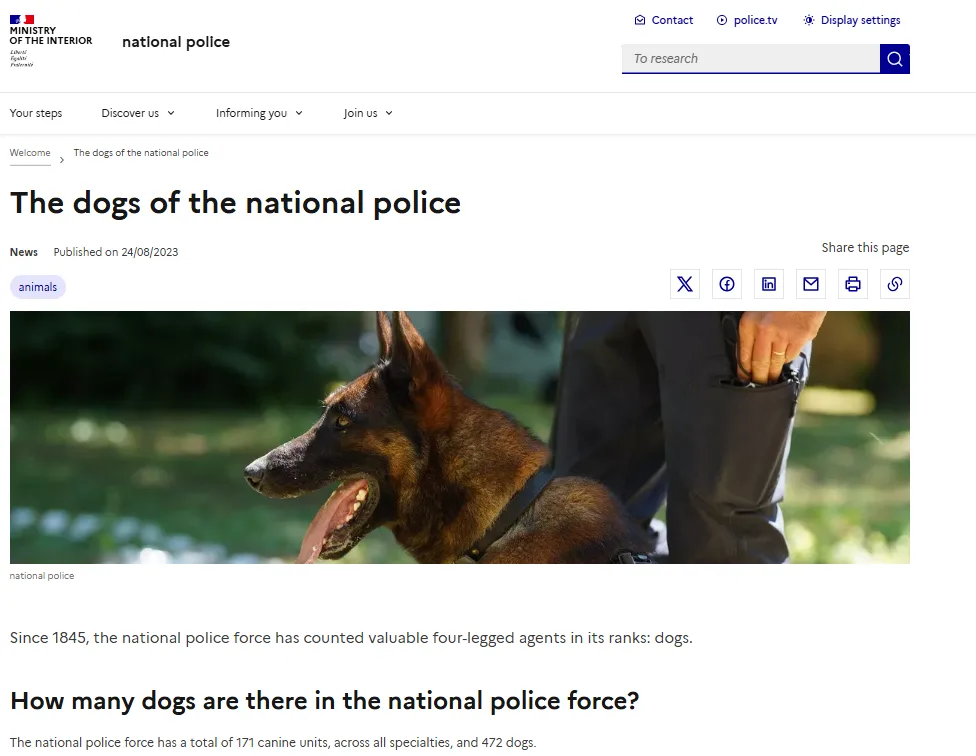Click 'Published on 24/08/2023' text
Screen dimensions: 976x756
(116, 252)
